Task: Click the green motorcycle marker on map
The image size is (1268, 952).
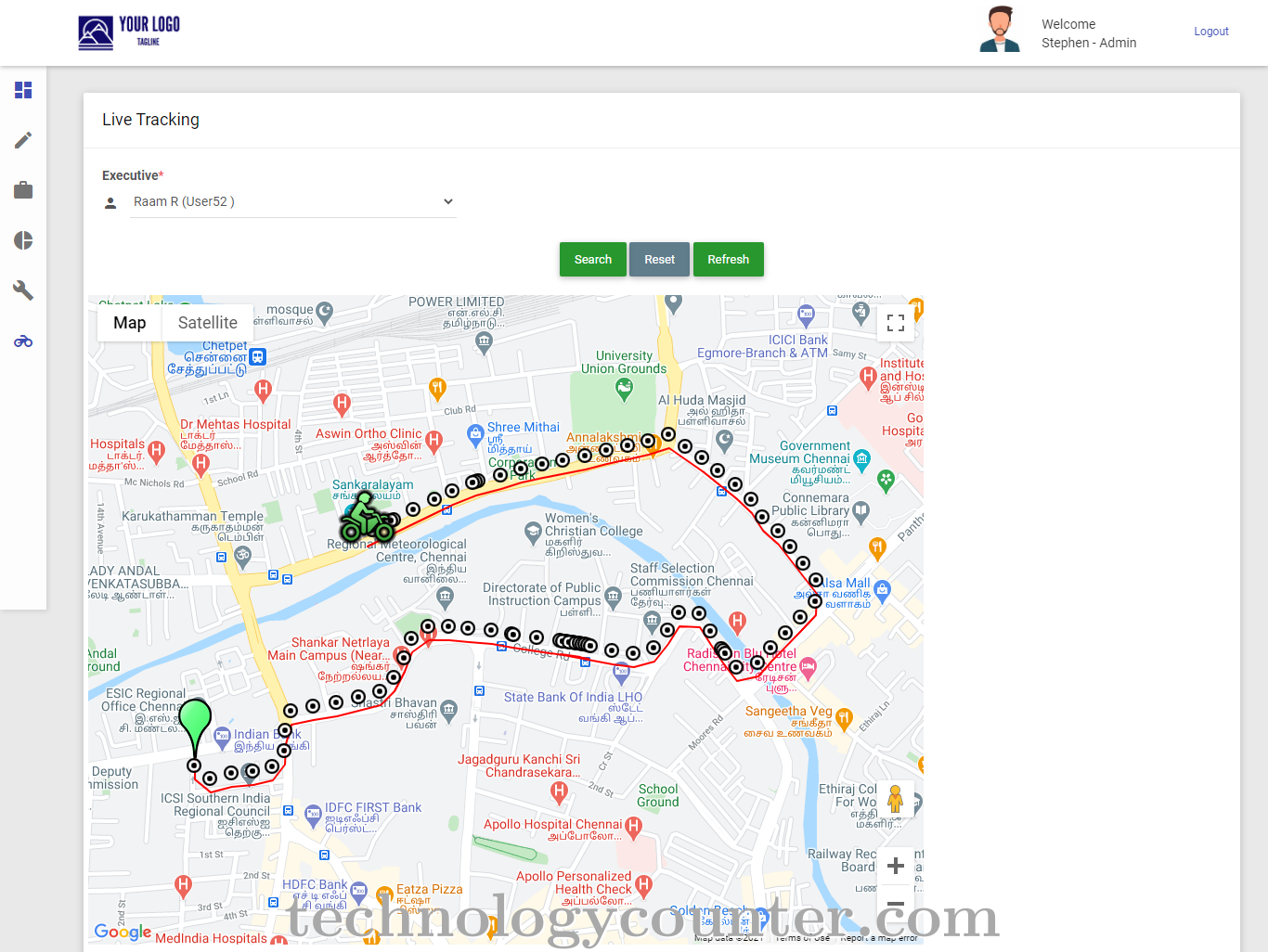Action: pyautogui.click(x=366, y=518)
